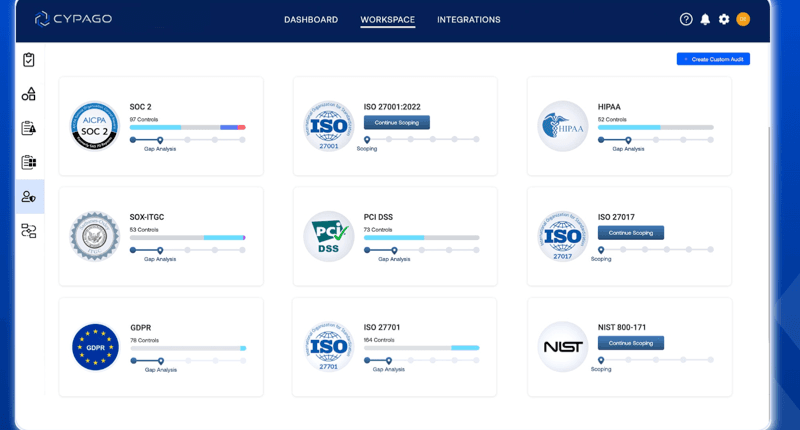Continue scoping for NIST 800-171
800x430 pixels.
click(x=631, y=343)
